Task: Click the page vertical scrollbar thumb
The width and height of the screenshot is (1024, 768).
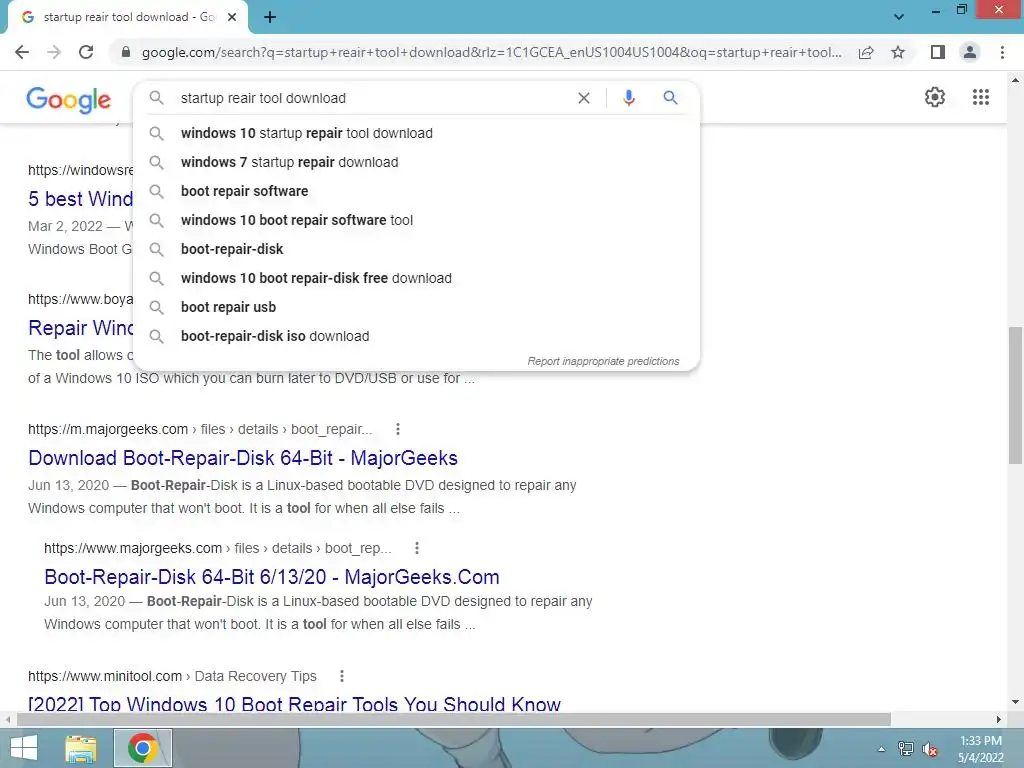Action: pos(1015,395)
